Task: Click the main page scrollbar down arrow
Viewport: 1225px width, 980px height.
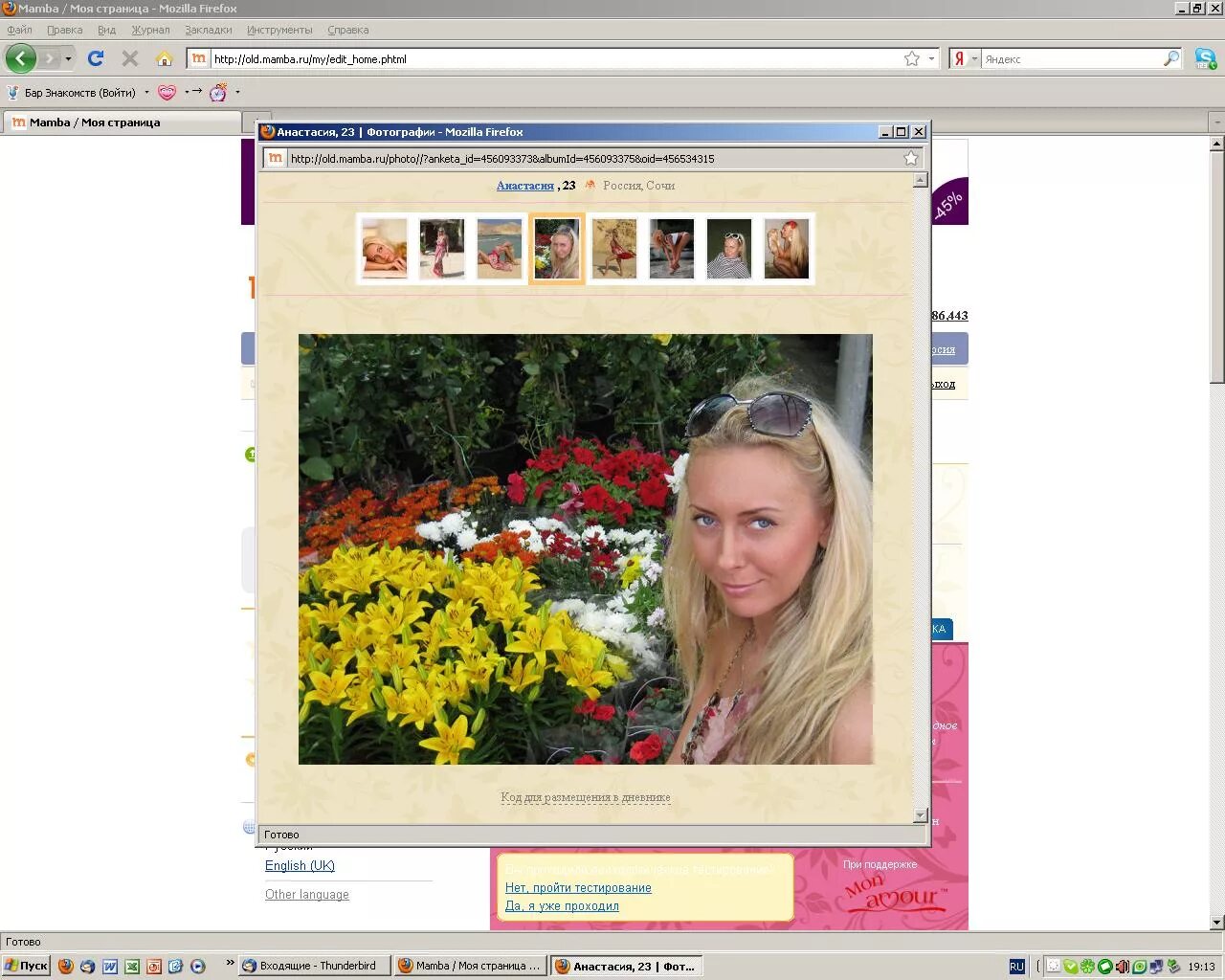Action: (1216, 923)
